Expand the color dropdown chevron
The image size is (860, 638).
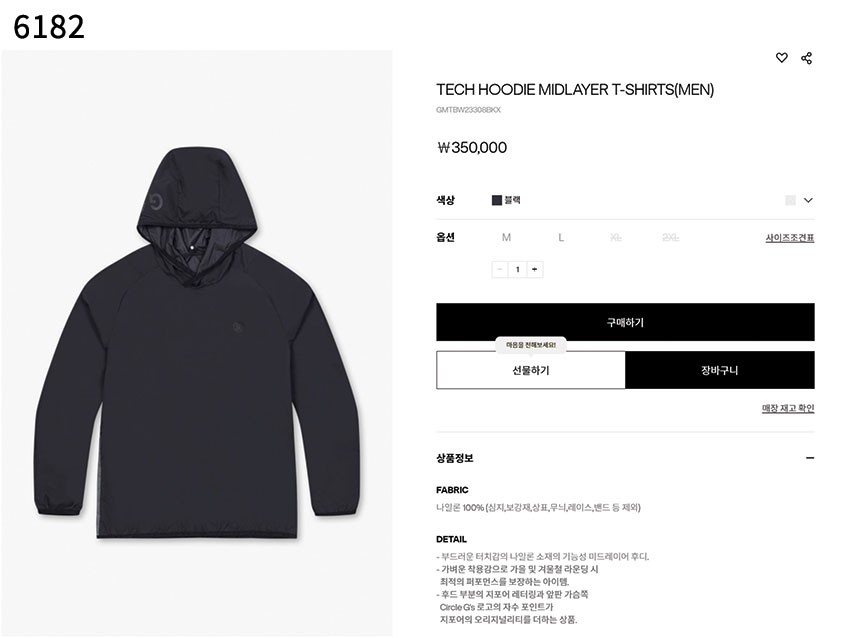808,200
